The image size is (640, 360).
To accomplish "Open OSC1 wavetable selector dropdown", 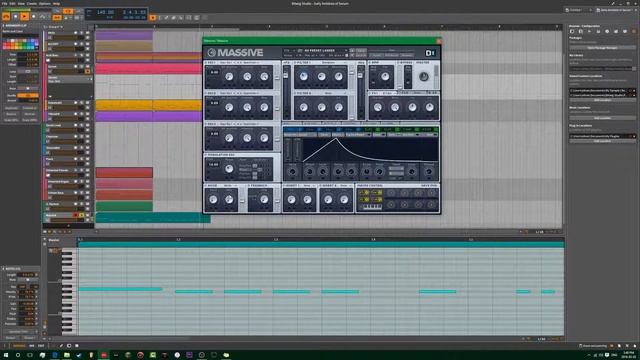I will coord(239,62).
